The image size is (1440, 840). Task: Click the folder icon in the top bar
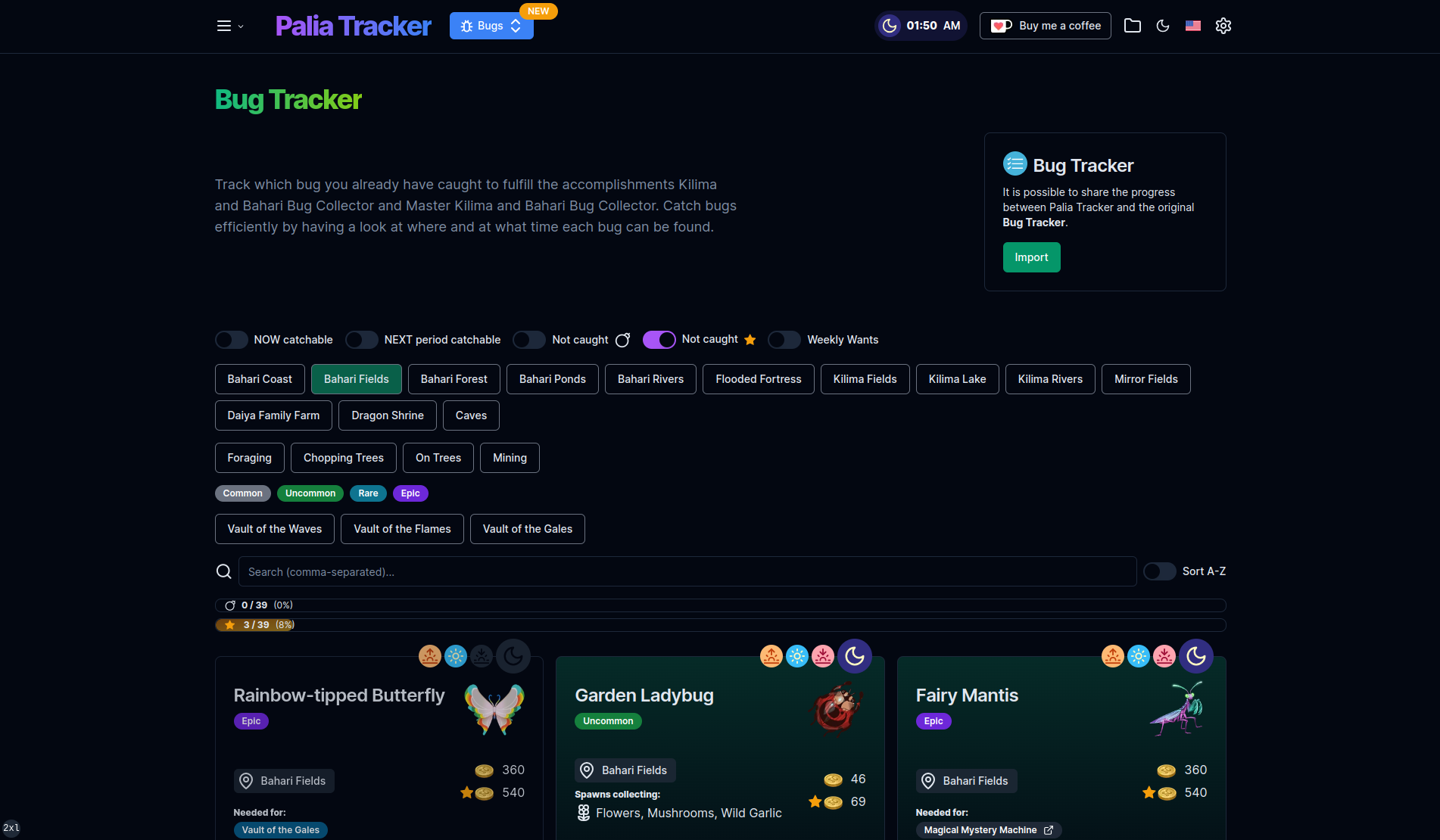pyautogui.click(x=1133, y=25)
